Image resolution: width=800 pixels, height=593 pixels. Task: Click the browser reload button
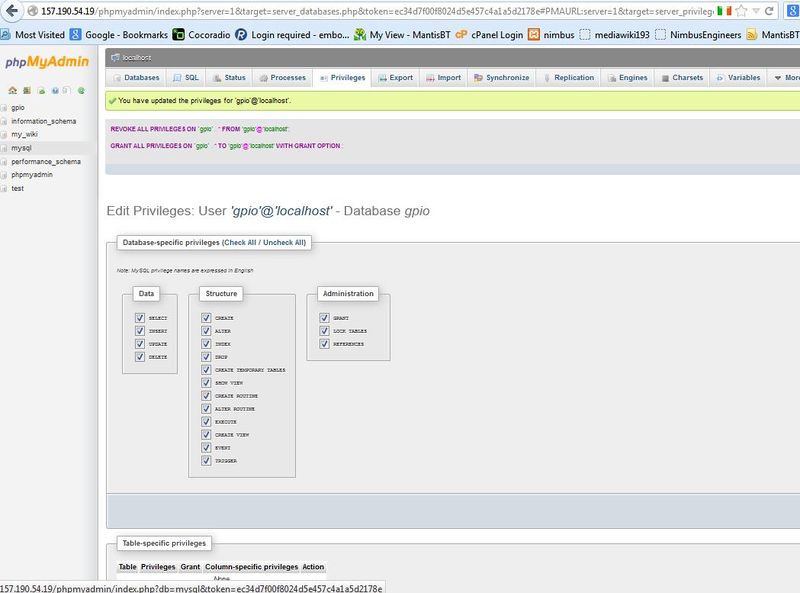click(x=769, y=11)
